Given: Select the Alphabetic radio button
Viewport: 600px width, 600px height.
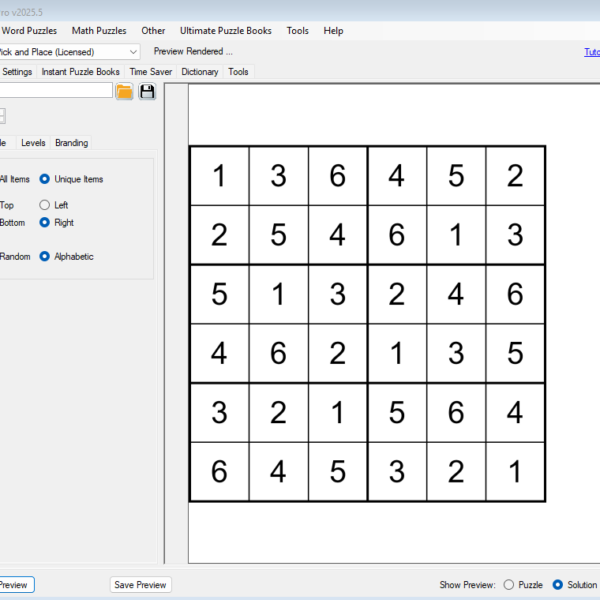Looking at the screenshot, I should [45, 256].
